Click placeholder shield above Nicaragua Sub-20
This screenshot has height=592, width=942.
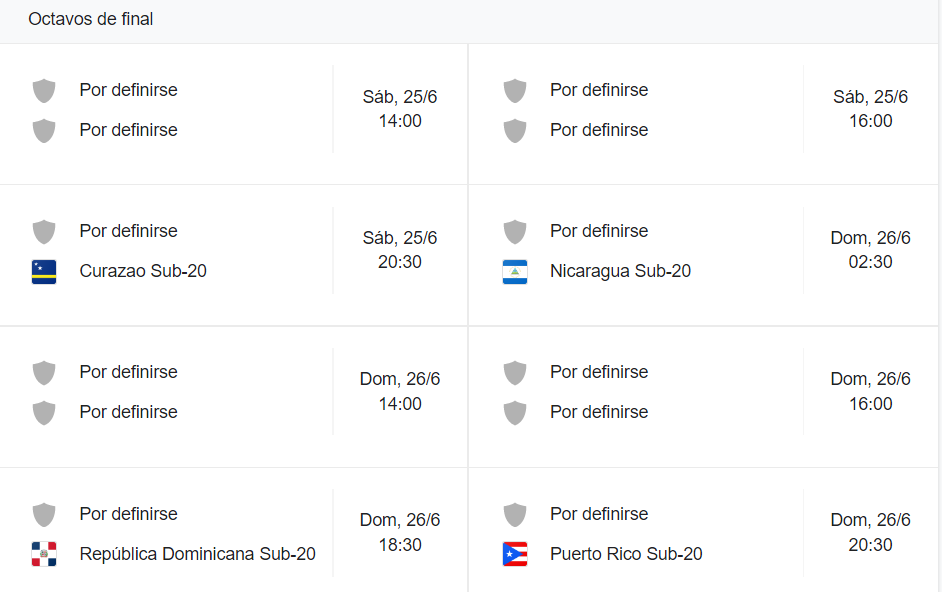pyautogui.click(x=515, y=232)
